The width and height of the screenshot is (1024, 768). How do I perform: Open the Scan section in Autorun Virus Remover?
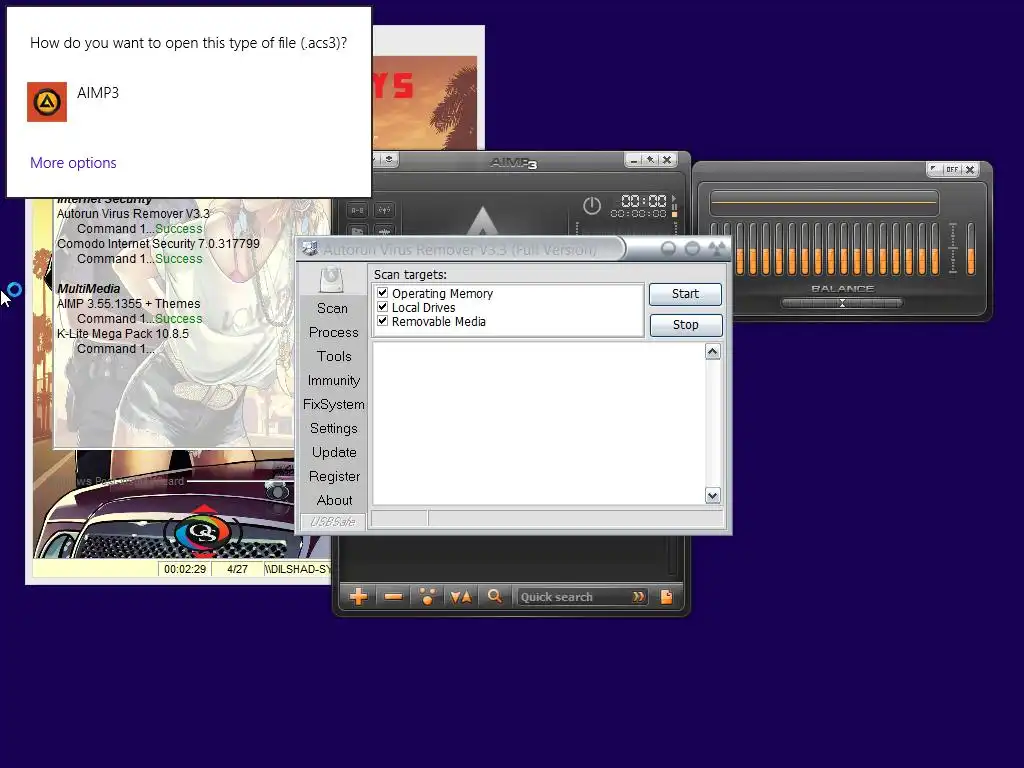click(x=332, y=308)
